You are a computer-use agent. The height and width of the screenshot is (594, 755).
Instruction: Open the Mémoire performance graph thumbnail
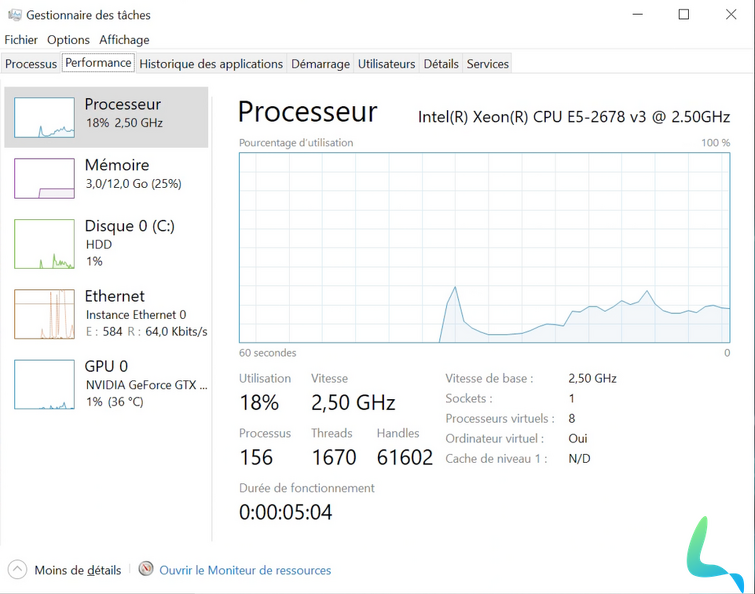(44, 178)
